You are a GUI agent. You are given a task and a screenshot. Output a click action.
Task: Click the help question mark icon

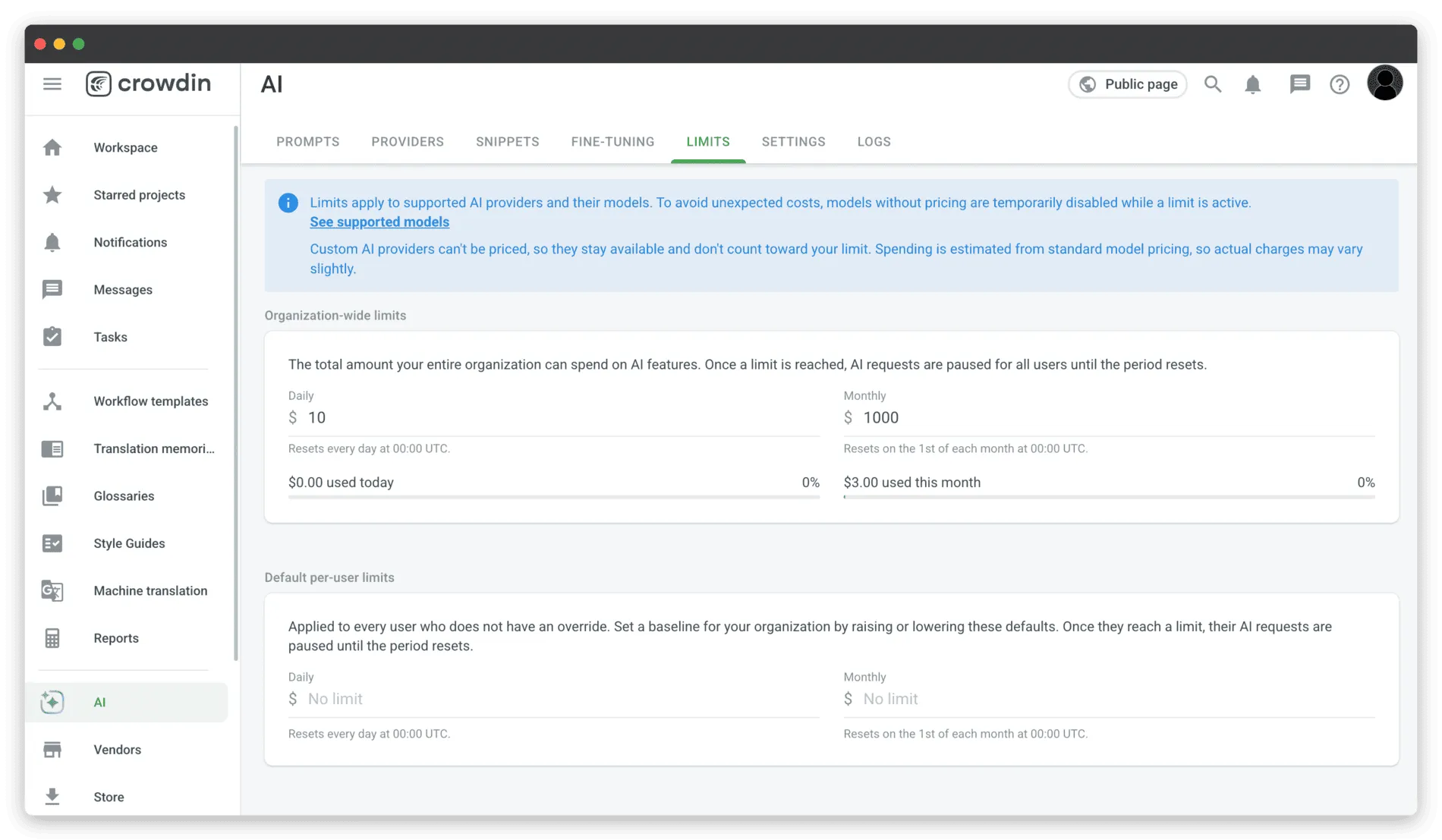tap(1340, 84)
